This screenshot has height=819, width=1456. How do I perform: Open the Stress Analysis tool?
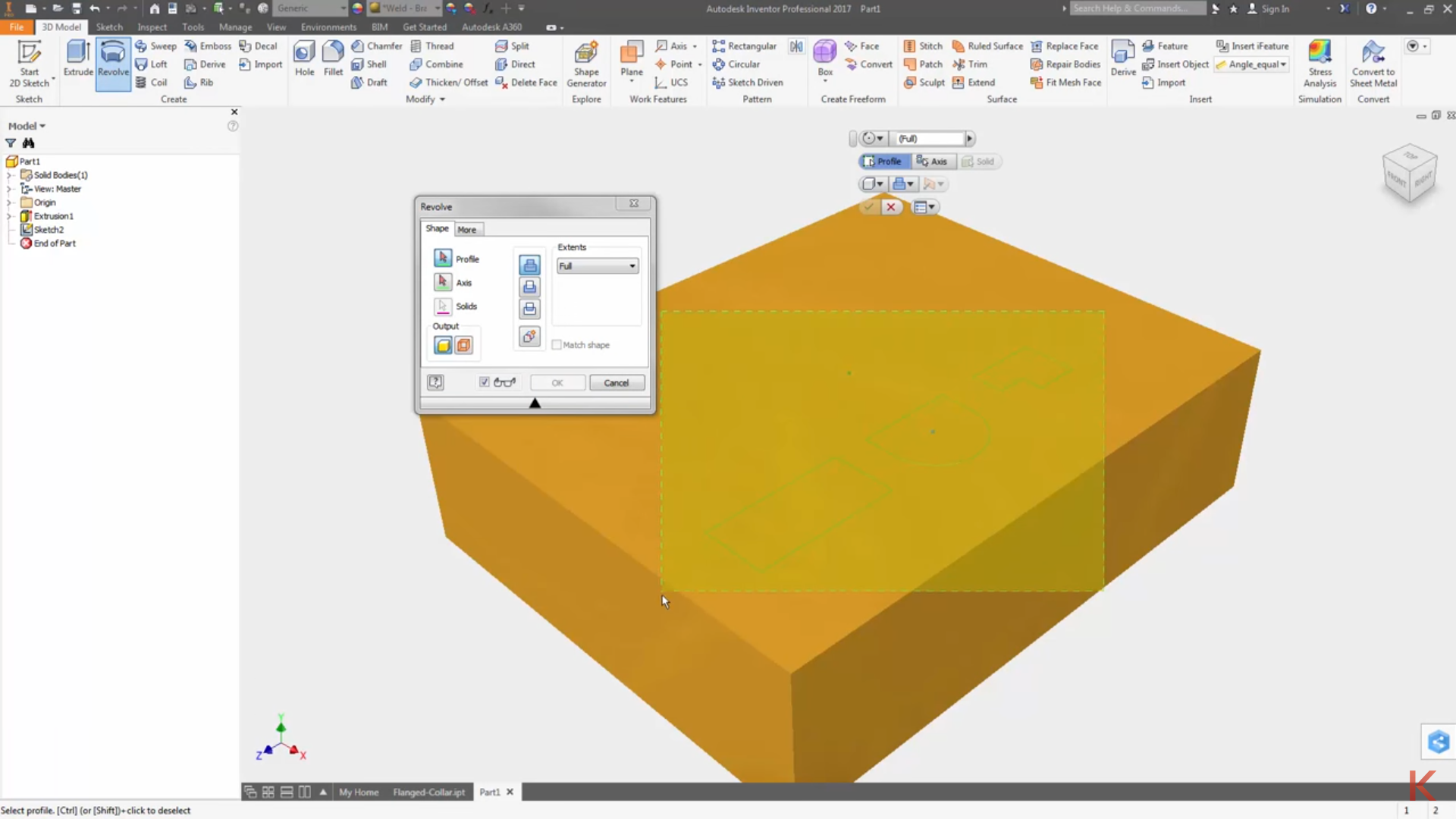click(x=1319, y=64)
